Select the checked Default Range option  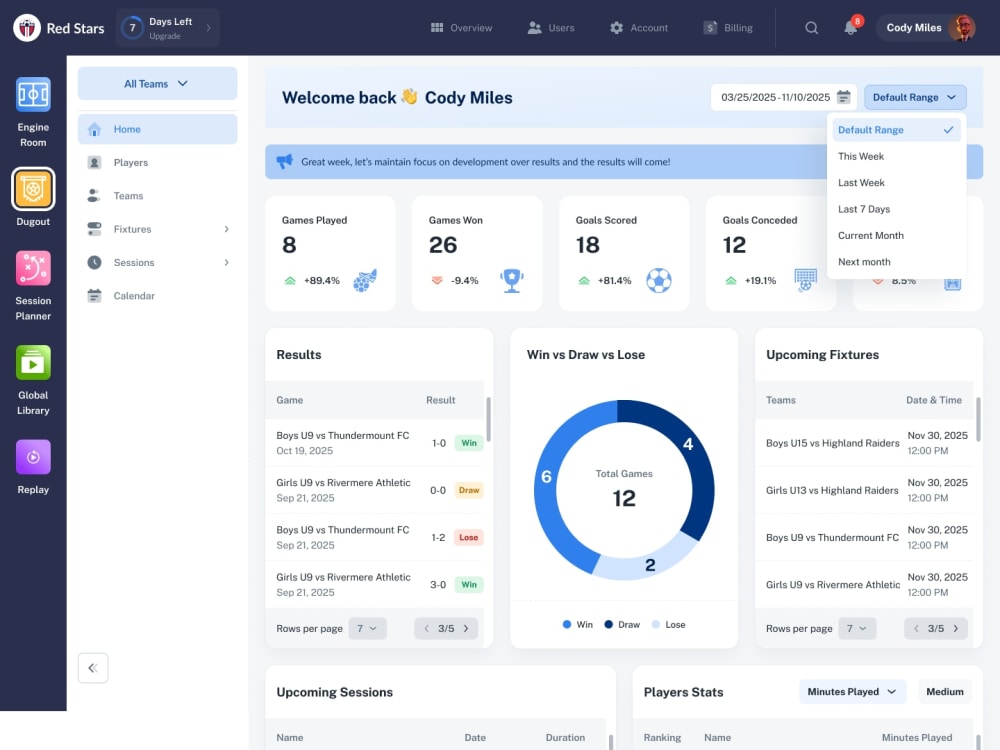point(896,129)
